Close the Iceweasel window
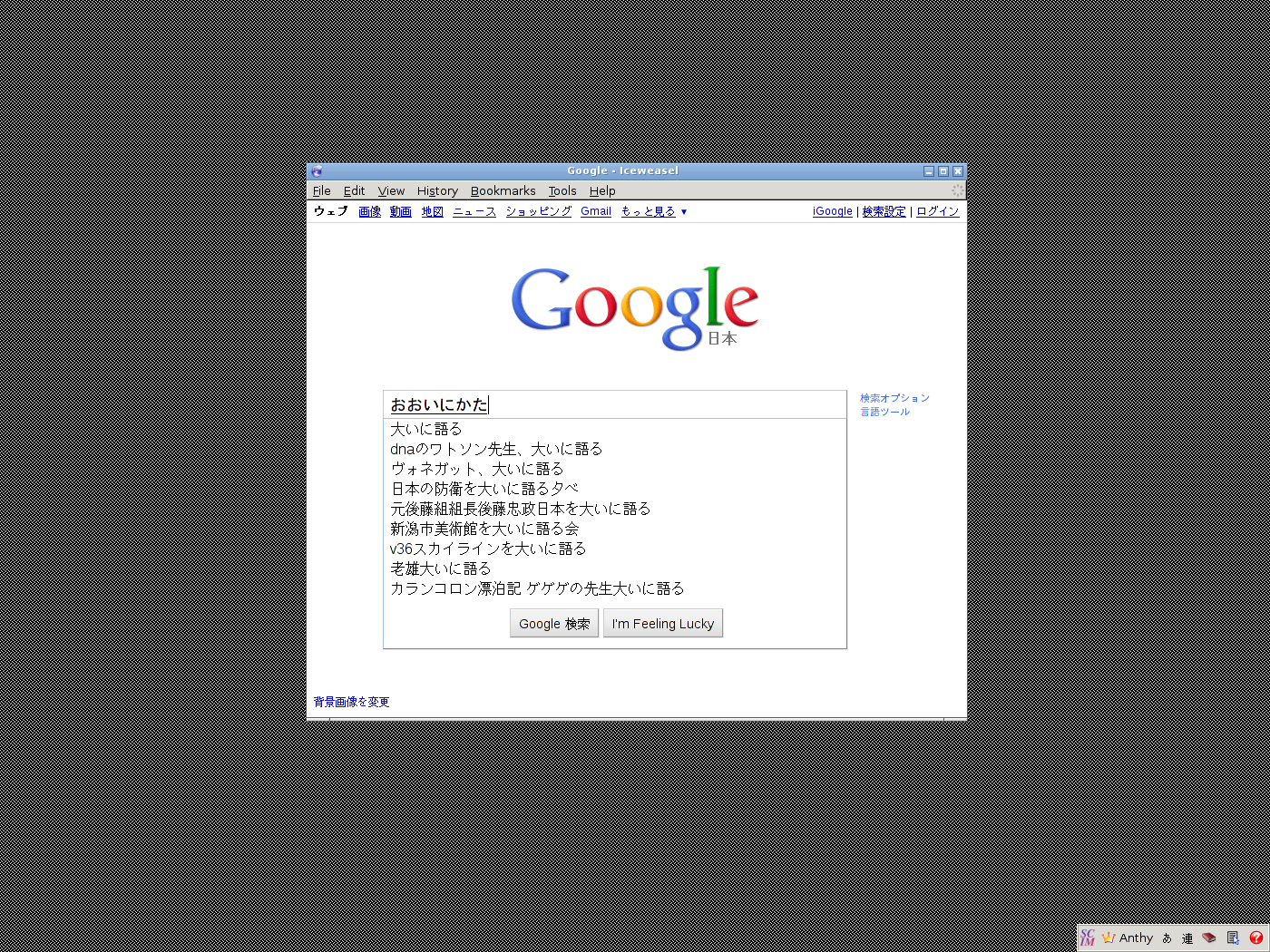Image resolution: width=1270 pixels, height=952 pixels. (958, 171)
